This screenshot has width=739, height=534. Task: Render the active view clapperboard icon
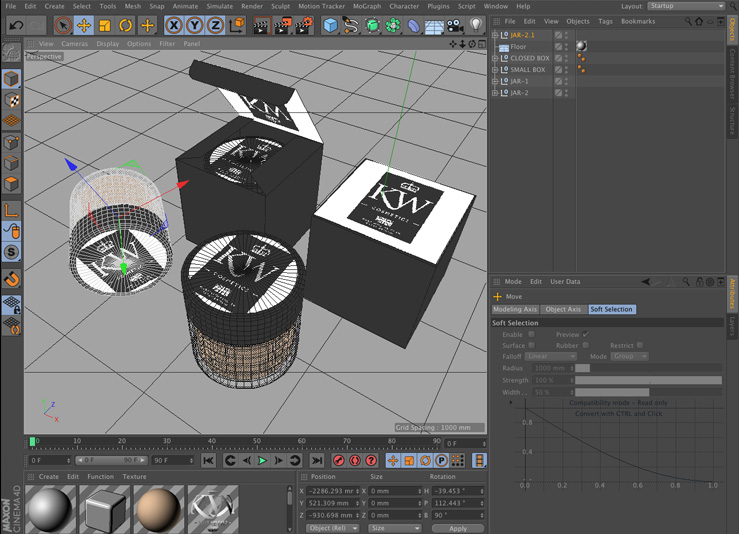[261, 25]
